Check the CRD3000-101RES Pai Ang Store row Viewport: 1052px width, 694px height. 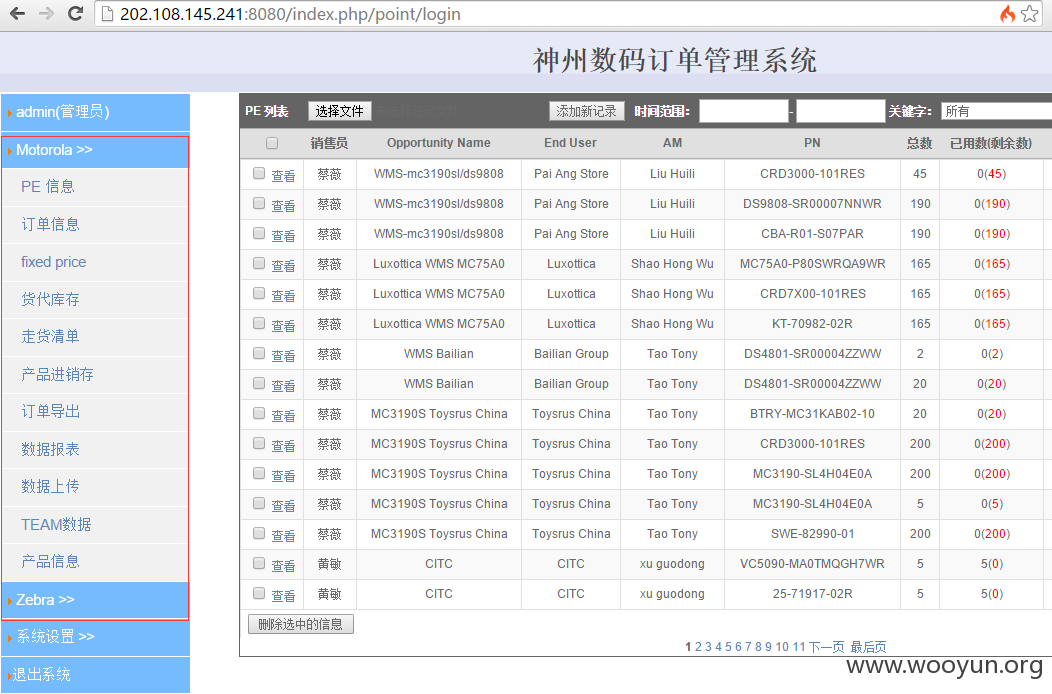pyautogui.click(x=259, y=173)
